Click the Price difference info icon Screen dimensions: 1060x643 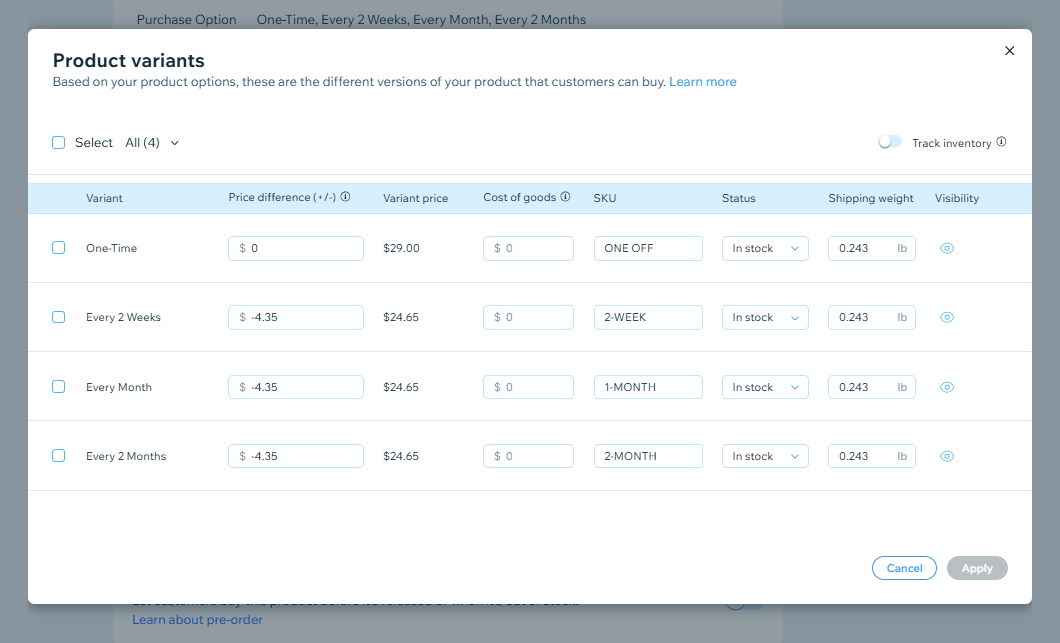point(345,197)
